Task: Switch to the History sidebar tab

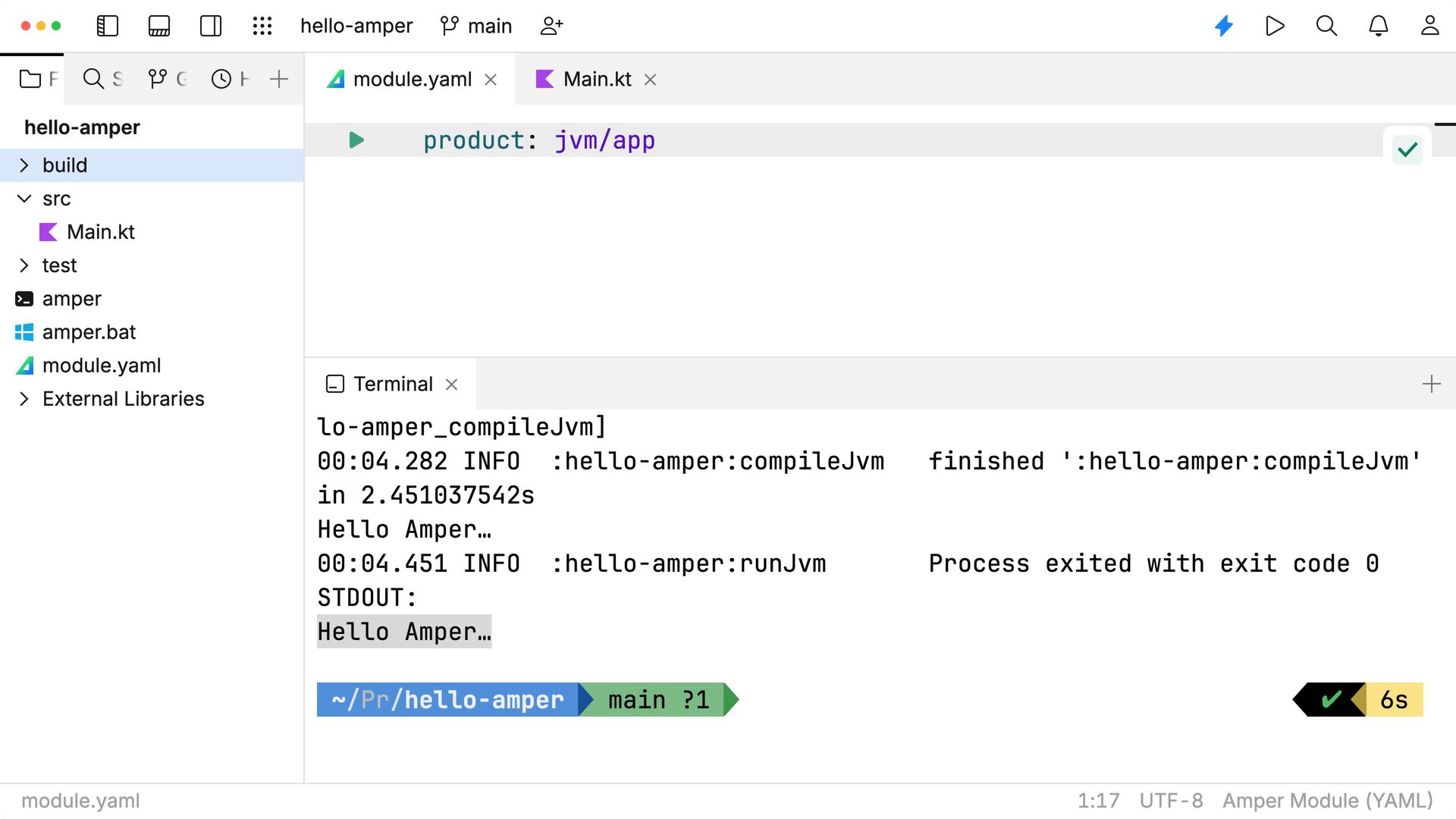Action: 230,79
